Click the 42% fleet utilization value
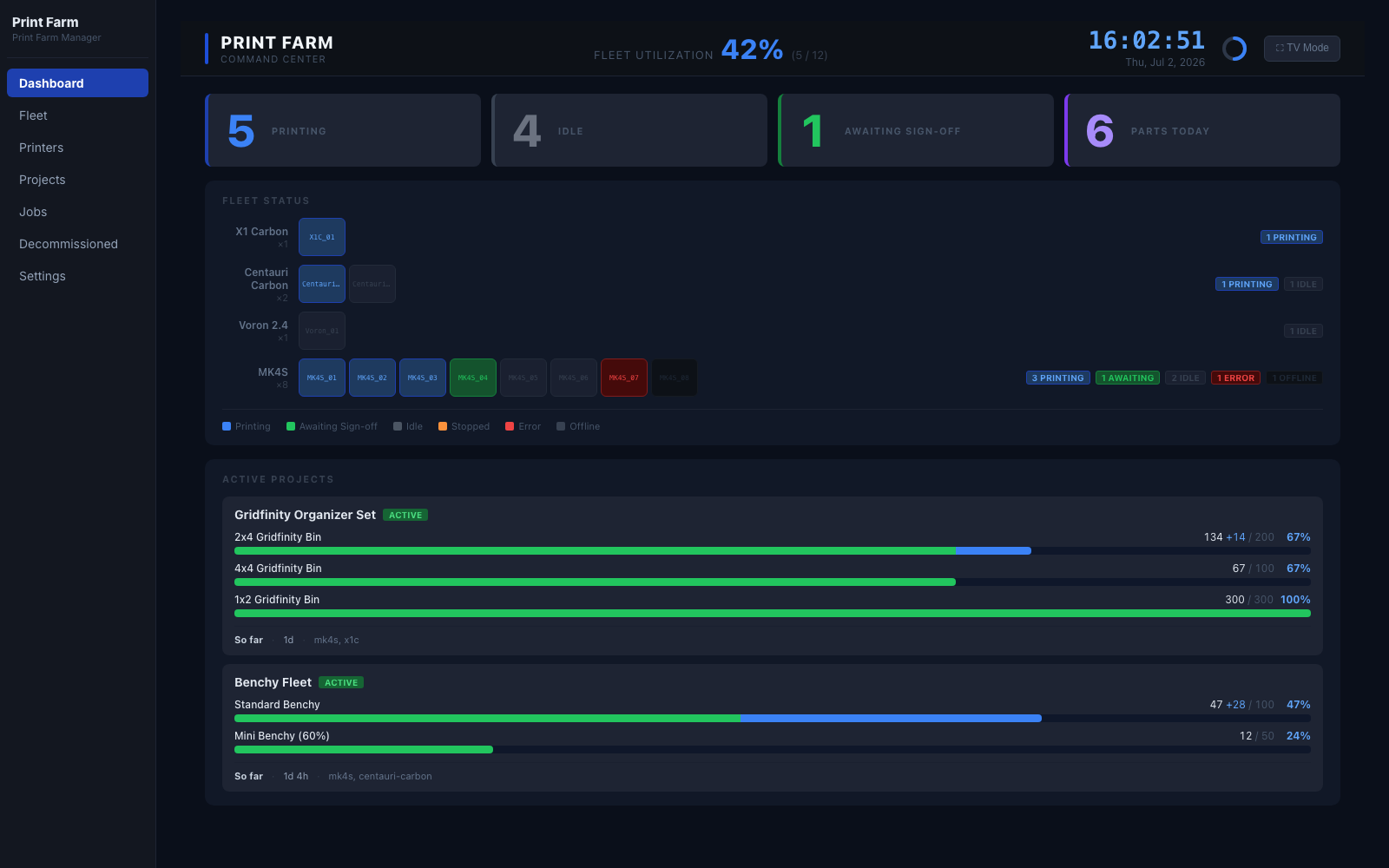The width and height of the screenshot is (1389, 868). (x=752, y=49)
